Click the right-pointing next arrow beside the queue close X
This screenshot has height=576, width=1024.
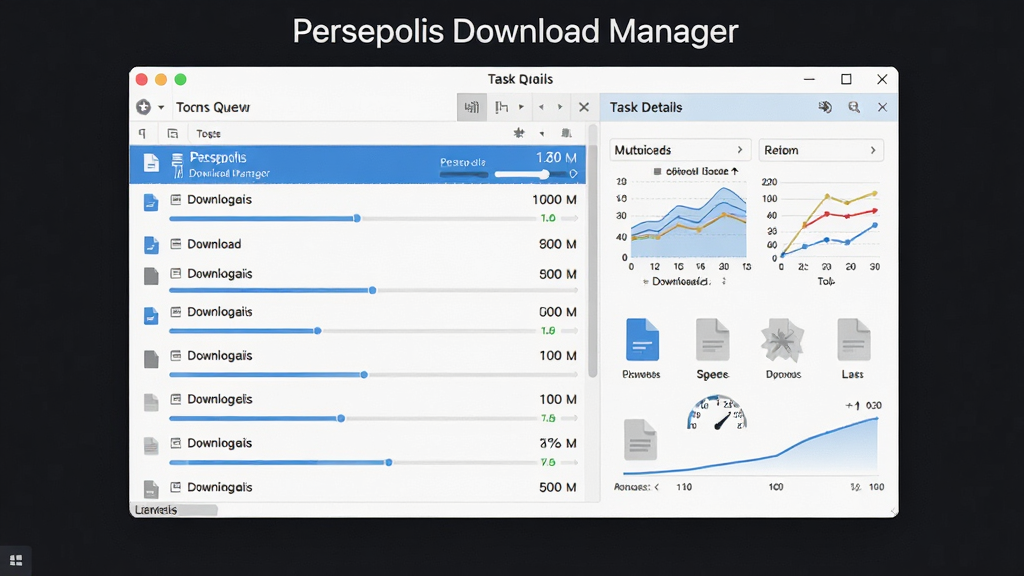tap(560, 107)
